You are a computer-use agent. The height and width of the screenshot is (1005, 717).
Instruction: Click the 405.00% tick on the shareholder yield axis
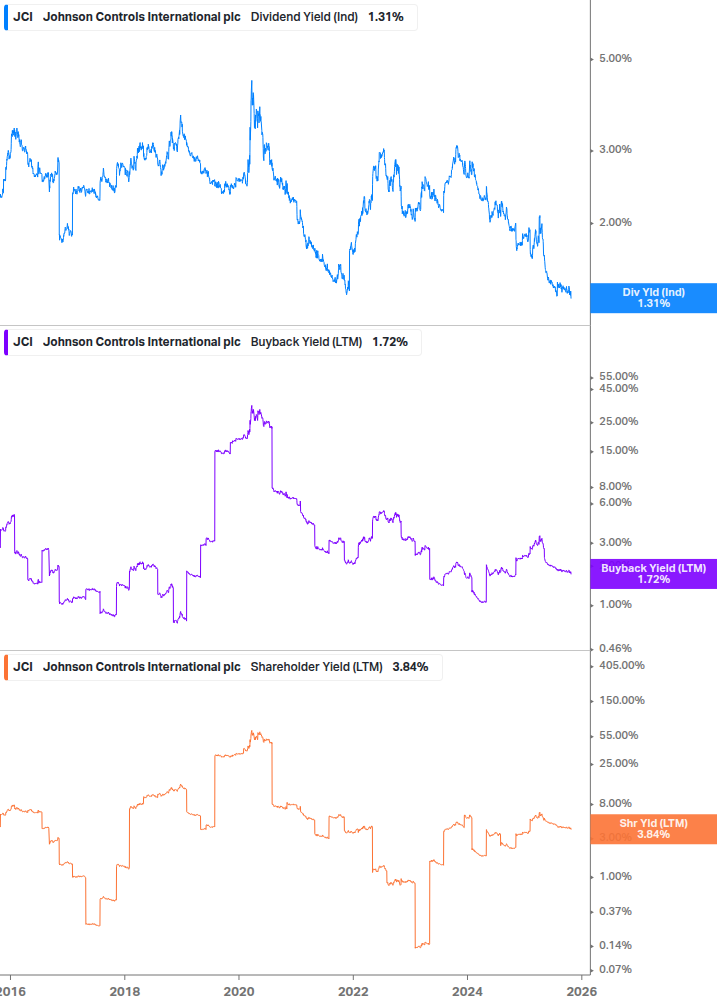[x=621, y=666]
